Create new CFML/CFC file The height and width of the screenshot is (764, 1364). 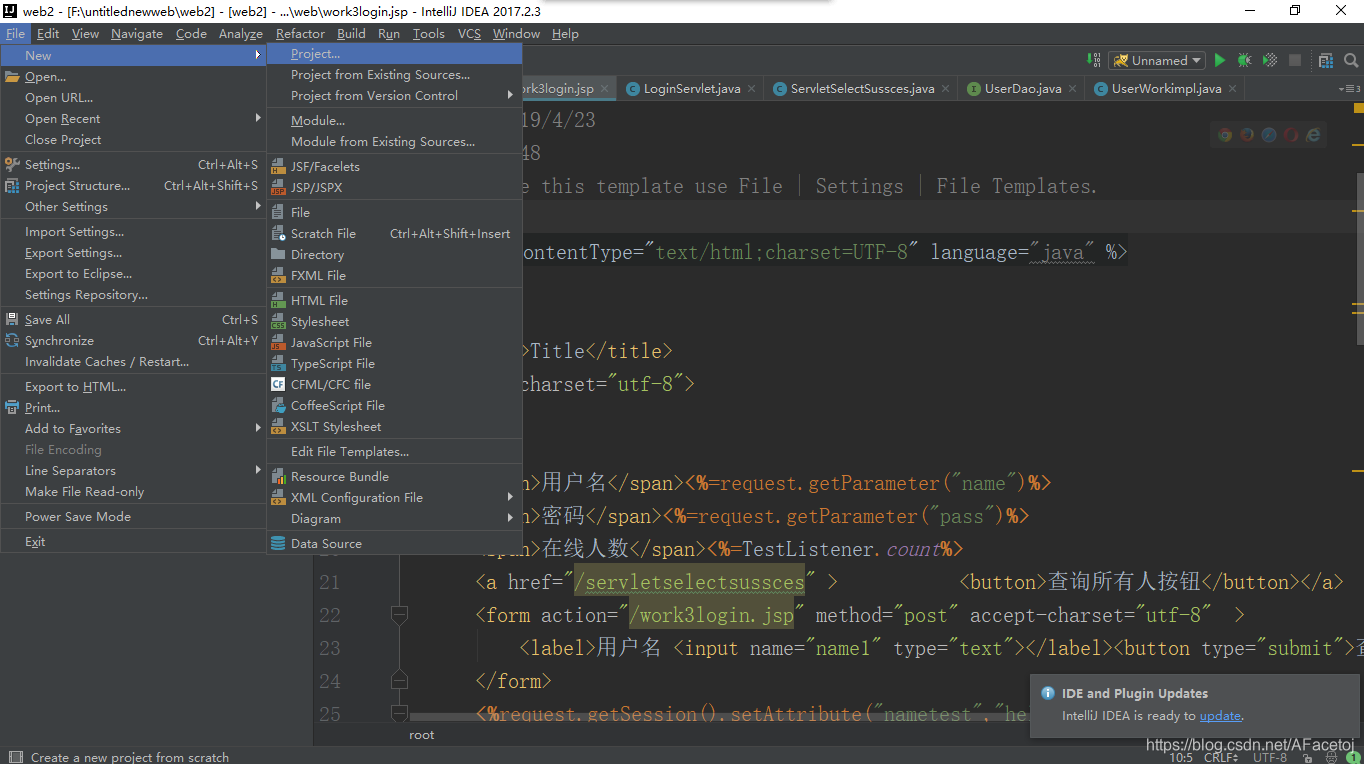[395, 385]
